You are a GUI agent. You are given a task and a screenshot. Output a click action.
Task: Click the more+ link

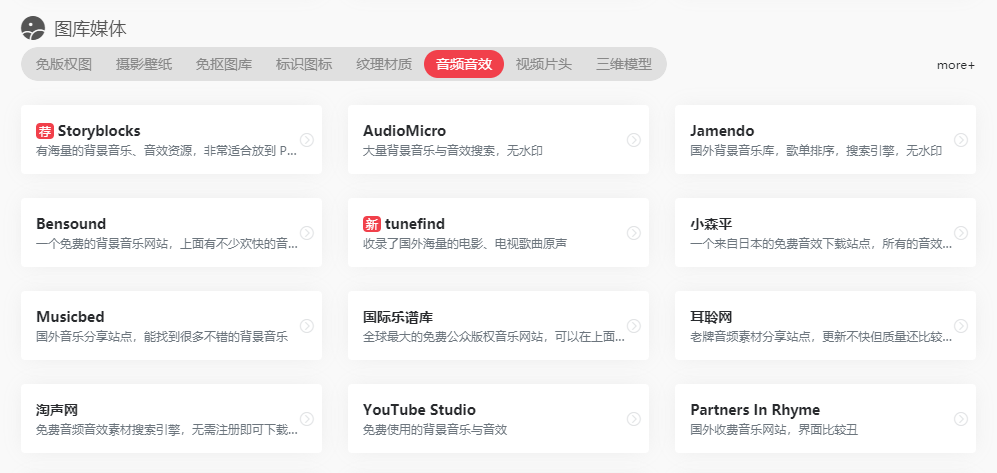coord(956,65)
